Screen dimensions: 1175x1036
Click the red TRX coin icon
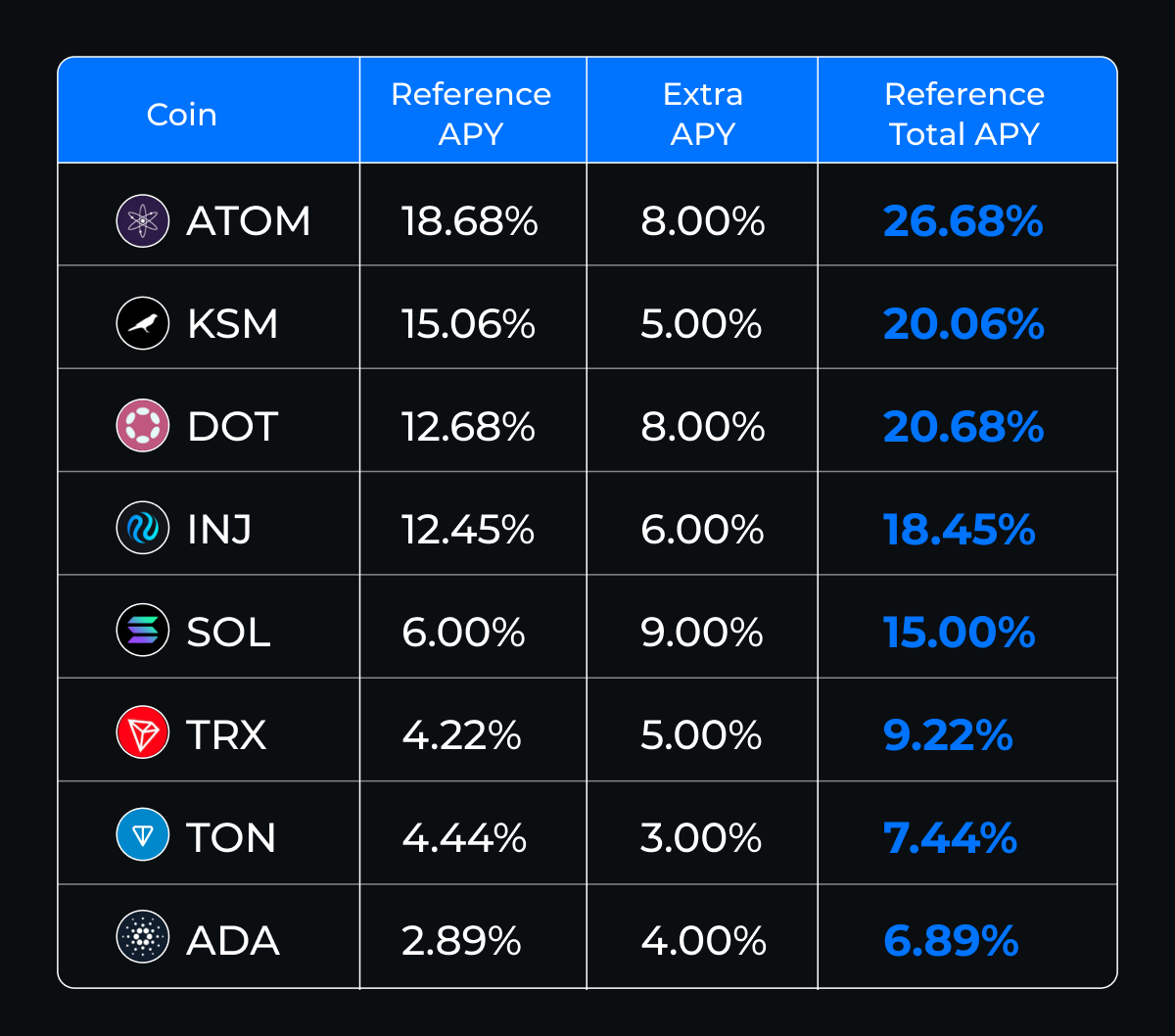coord(143,734)
